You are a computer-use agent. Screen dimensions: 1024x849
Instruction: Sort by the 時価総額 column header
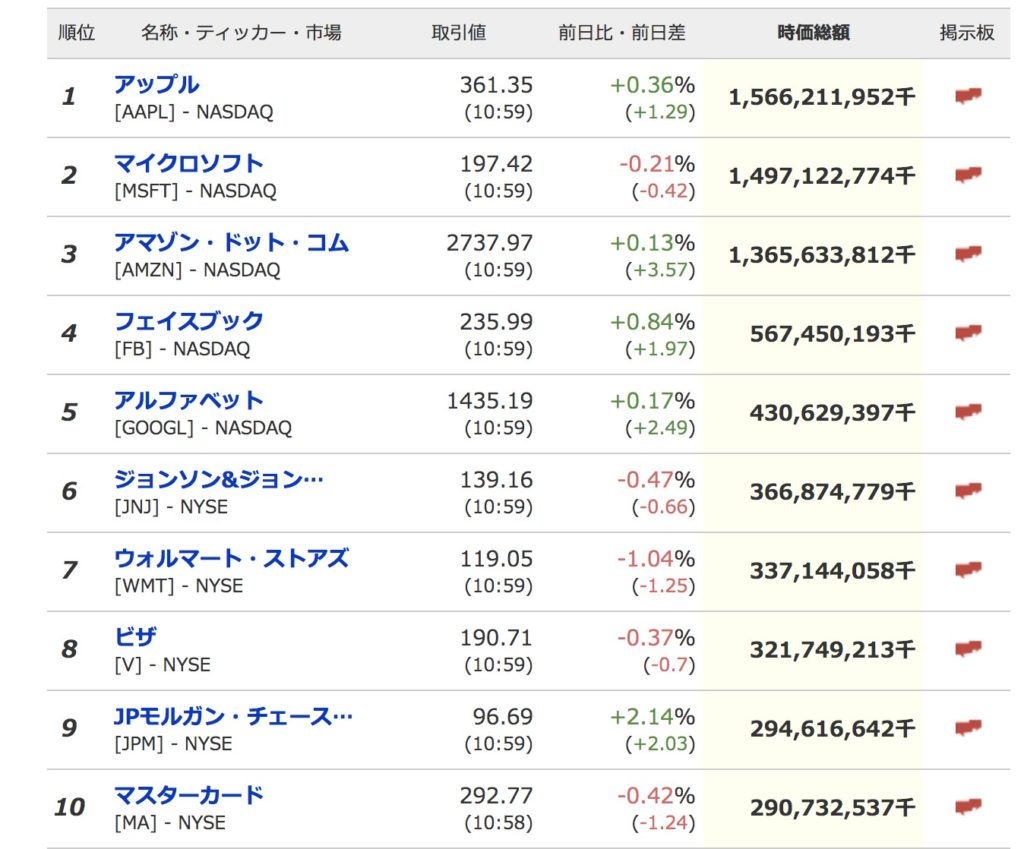pos(813,32)
